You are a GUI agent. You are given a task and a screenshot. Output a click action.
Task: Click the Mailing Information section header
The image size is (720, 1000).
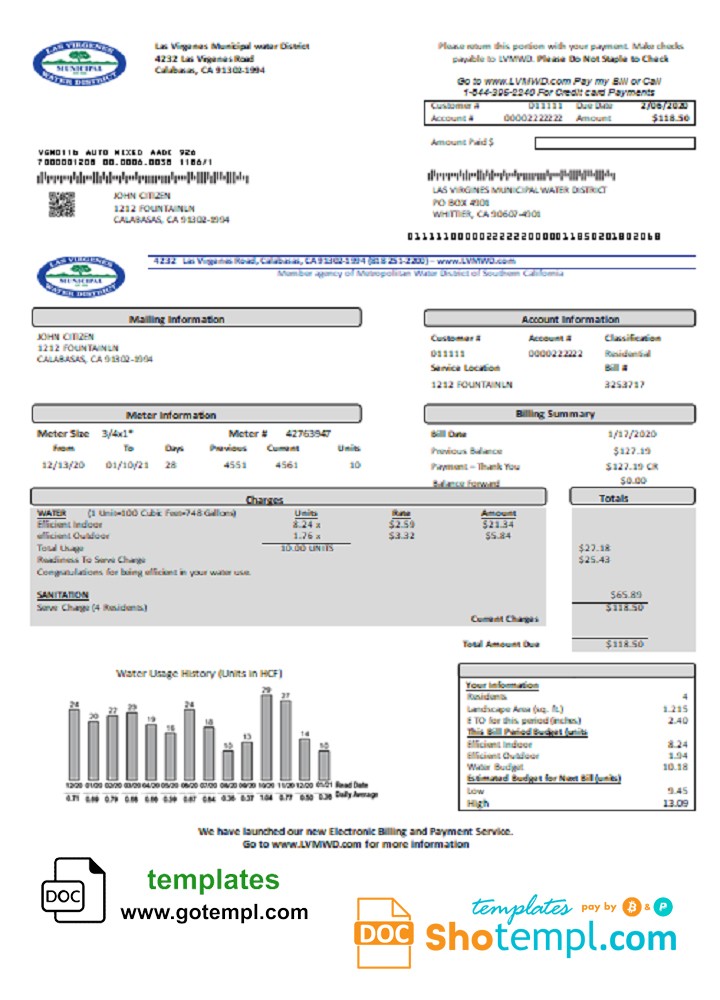196,318
